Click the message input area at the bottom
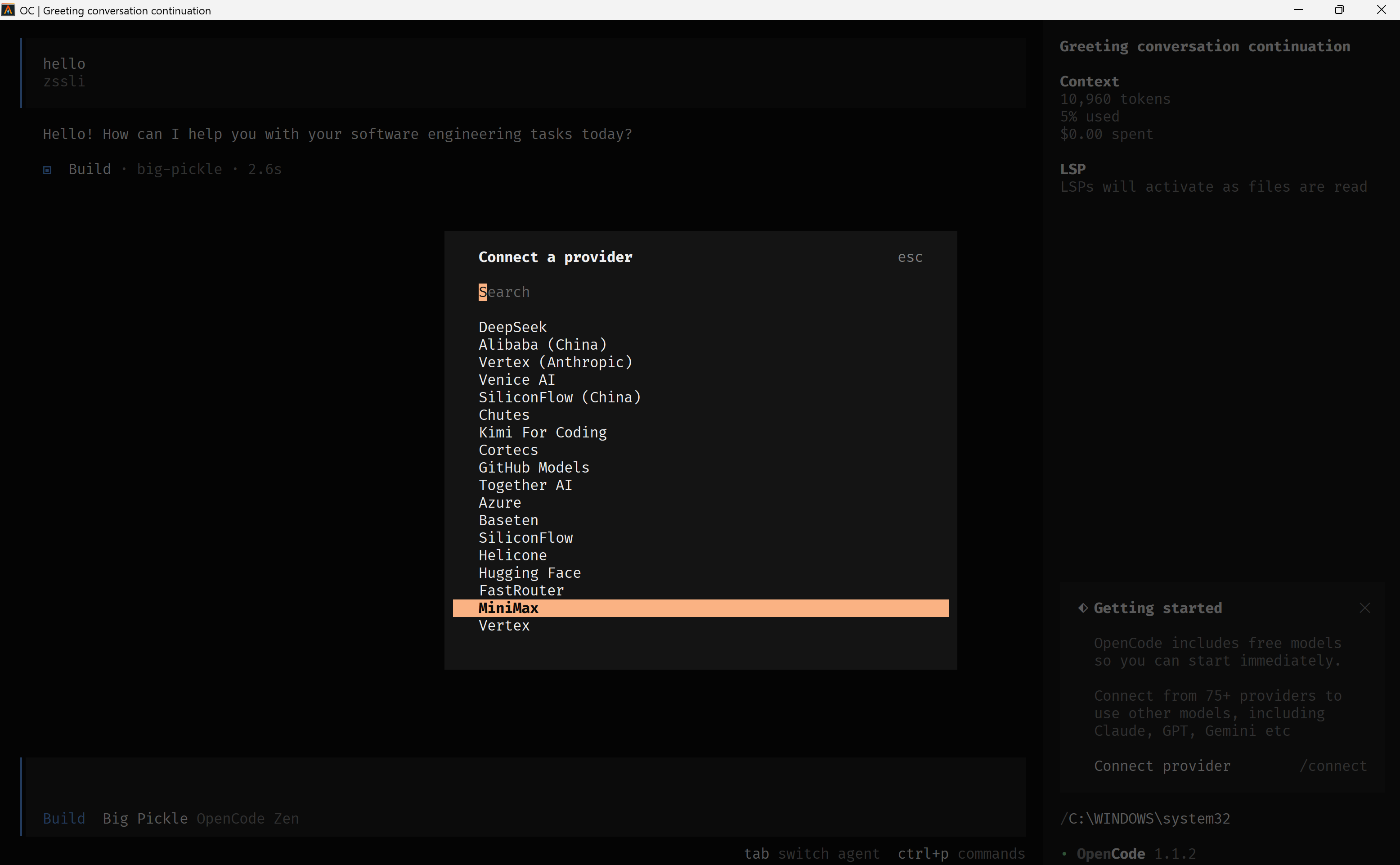Image resolution: width=1400 pixels, height=865 pixels. (x=515, y=784)
